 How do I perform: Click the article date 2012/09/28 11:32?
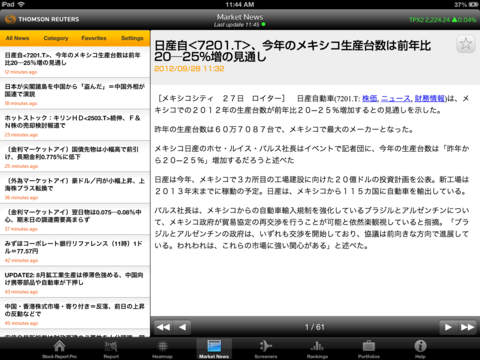point(189,69)
